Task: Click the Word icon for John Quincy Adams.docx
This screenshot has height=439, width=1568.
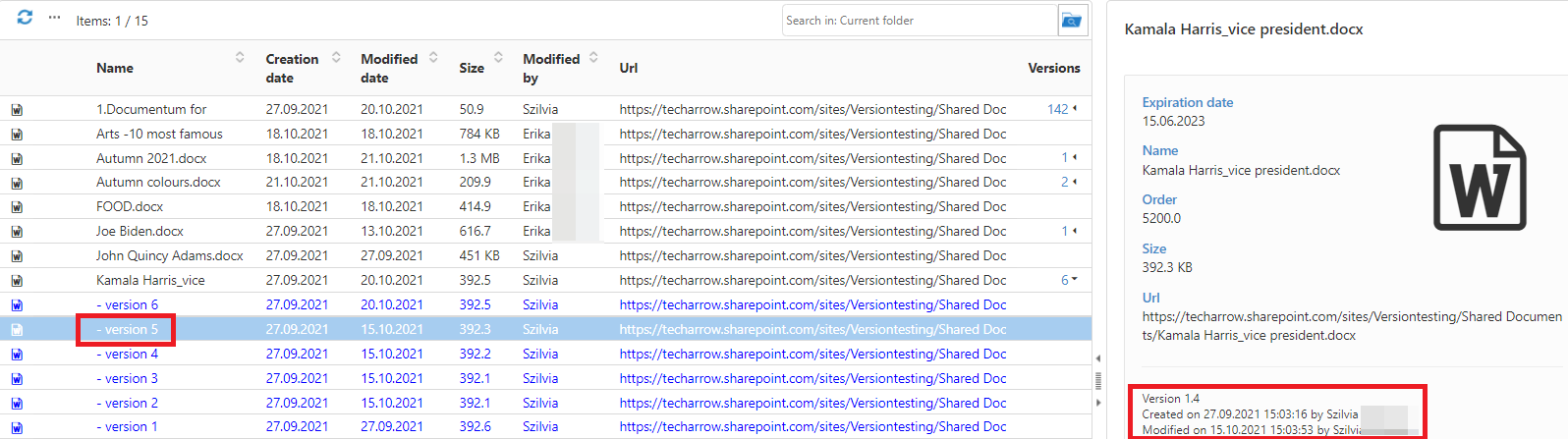Action: point(17,256)
